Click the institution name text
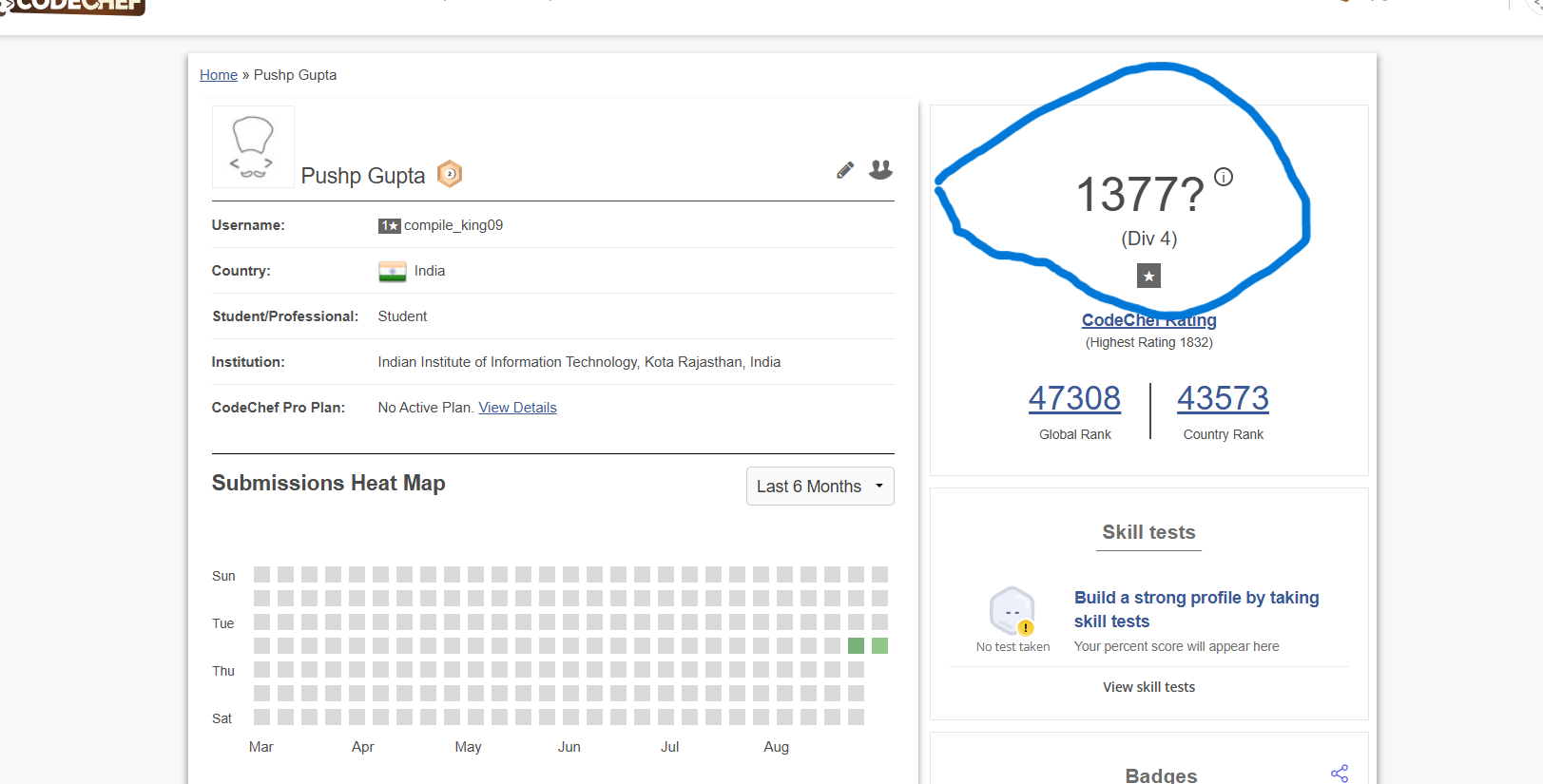1543x784 pixels. pyautogui.click(x=579, y=362)
